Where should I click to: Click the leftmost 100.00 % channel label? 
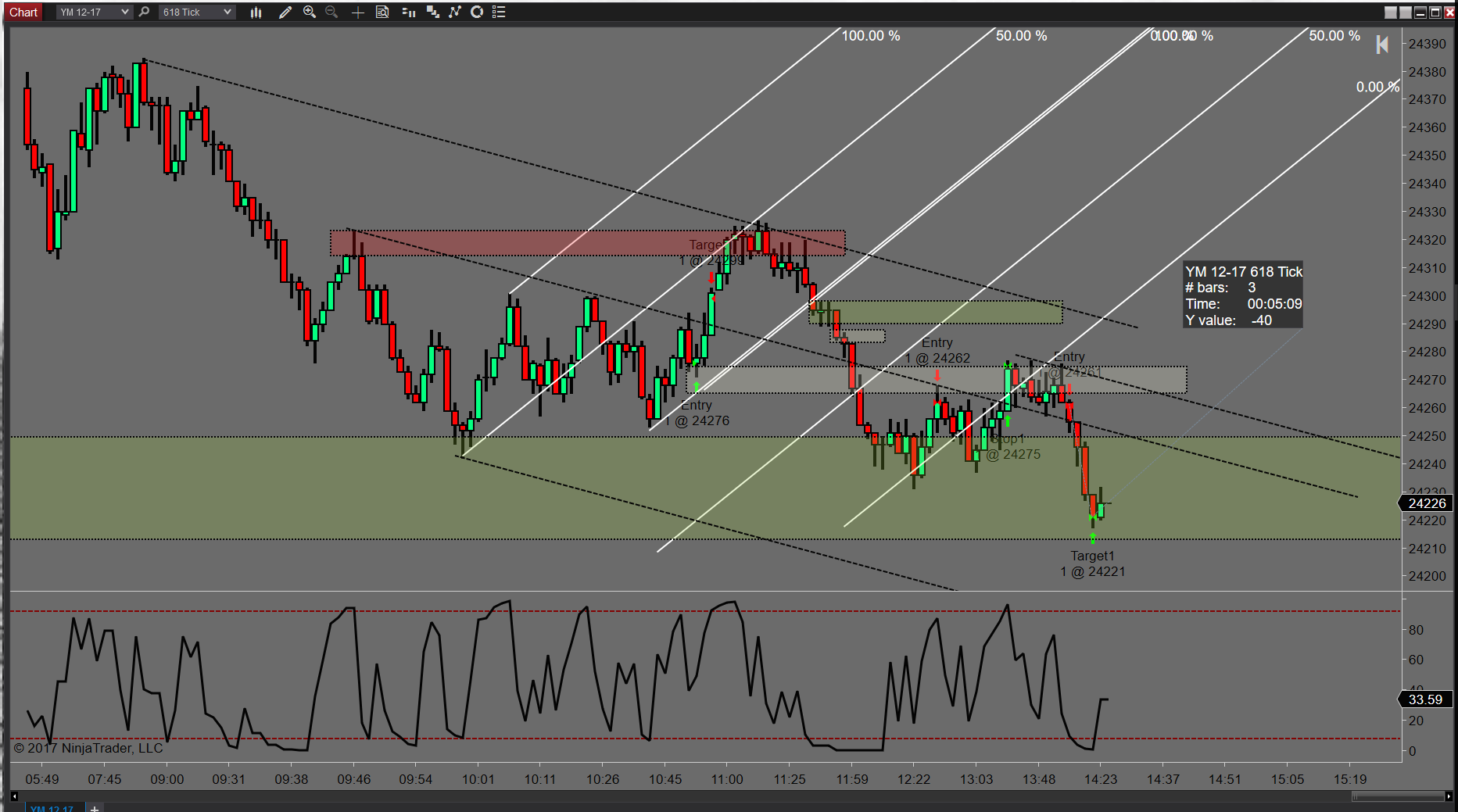click(x=871, y=36)
